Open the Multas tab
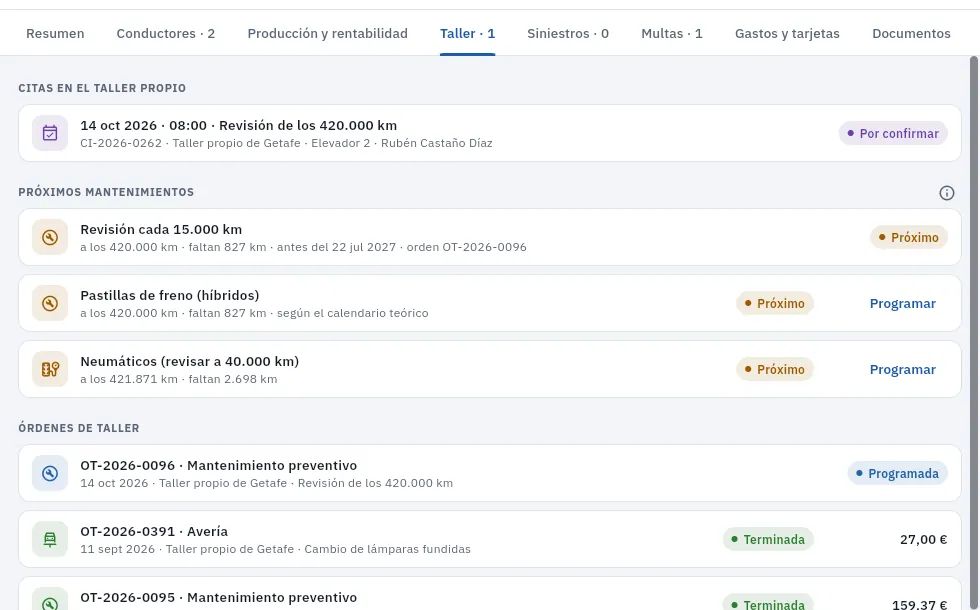 tap(672, 34)
